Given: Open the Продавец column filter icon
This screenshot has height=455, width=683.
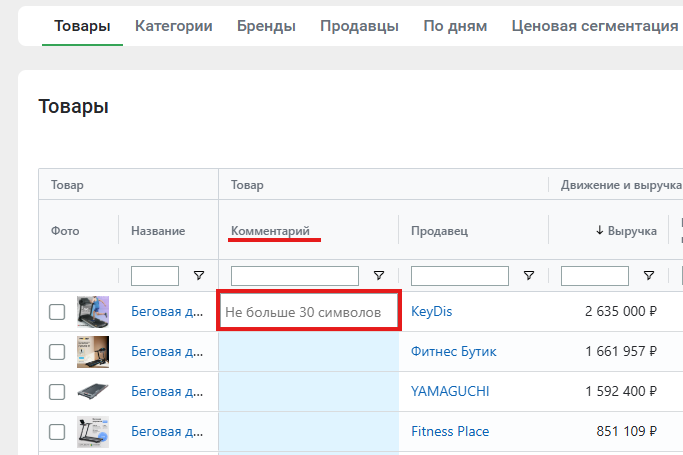Looking at the screenshot, I should (529, 275).
